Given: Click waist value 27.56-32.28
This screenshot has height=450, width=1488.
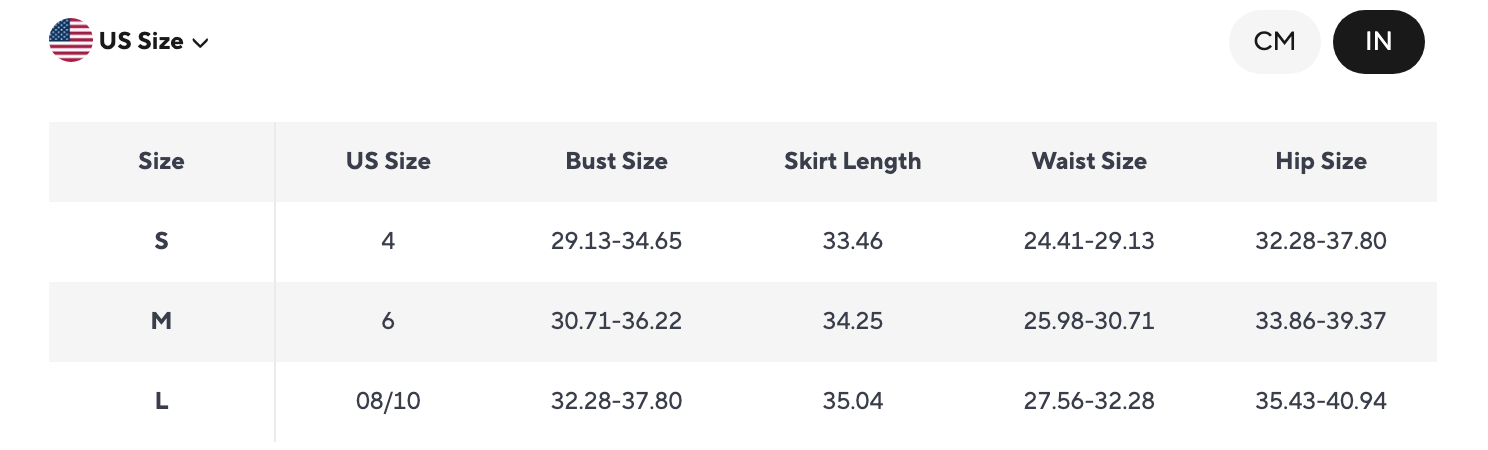Looking at the screenshot, I should [1089, 401].
